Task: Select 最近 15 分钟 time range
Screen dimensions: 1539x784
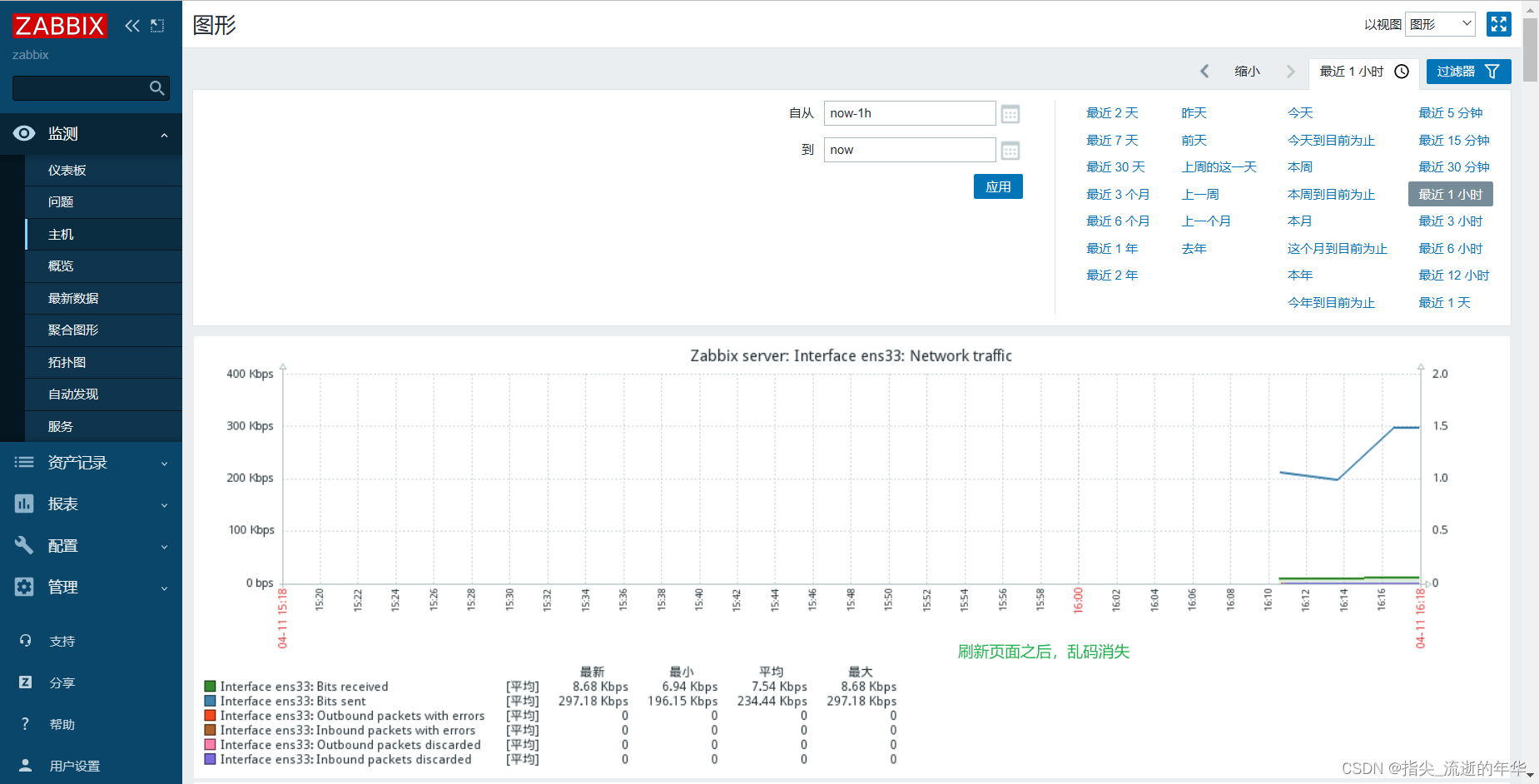Action: [1454, 141]
